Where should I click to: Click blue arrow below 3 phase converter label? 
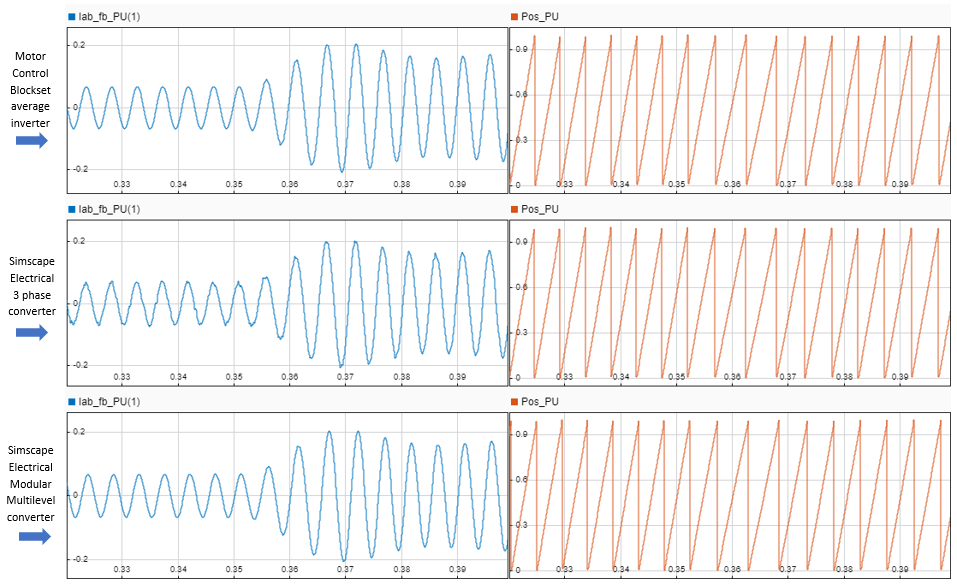click(32, 333)
